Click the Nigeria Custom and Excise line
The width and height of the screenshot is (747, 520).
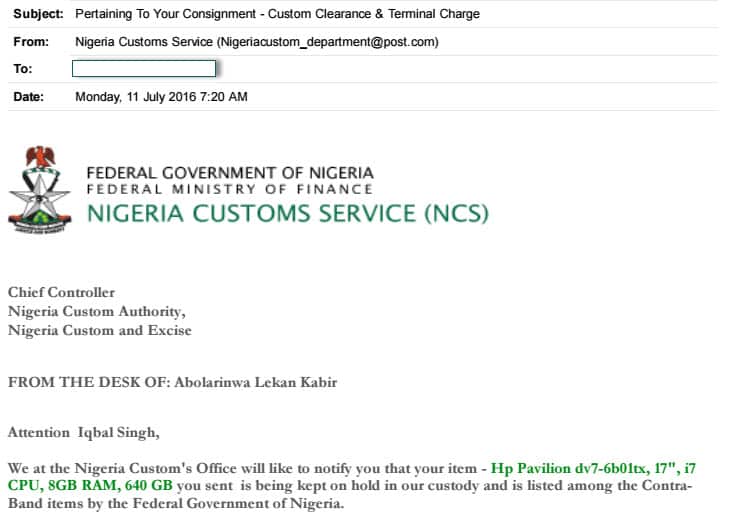click(x=99, y=330)
